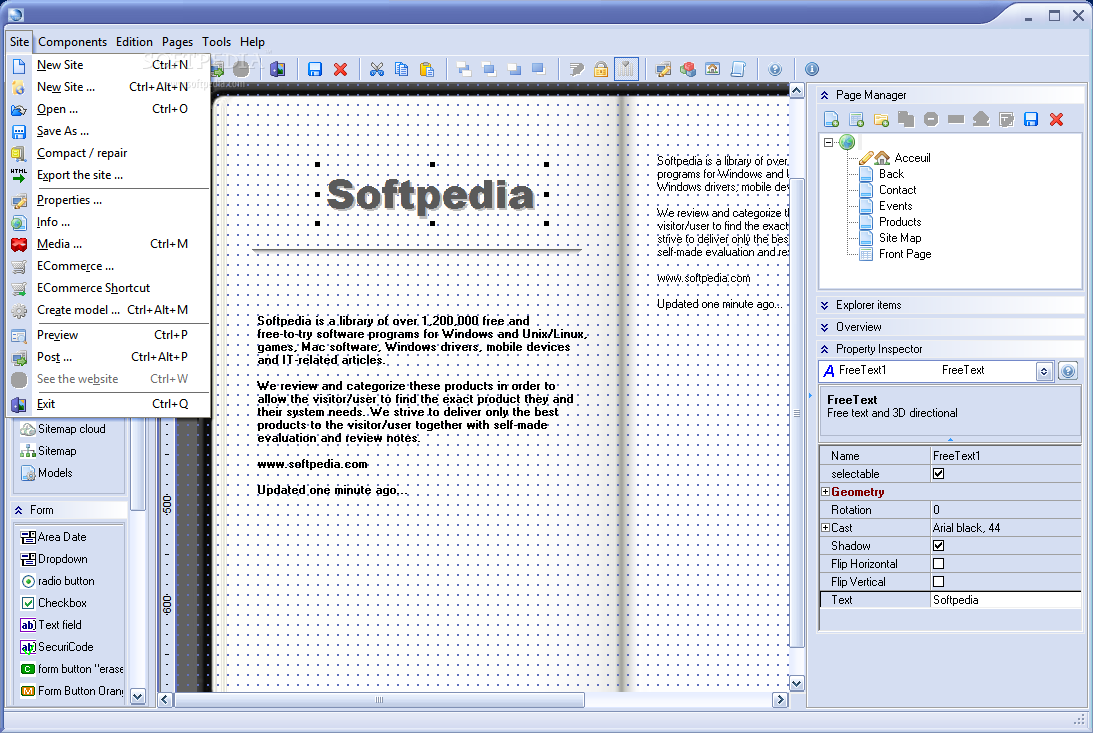1093x733 pixels.
Task: Expand the Overview panel
Action: [825, 327]
